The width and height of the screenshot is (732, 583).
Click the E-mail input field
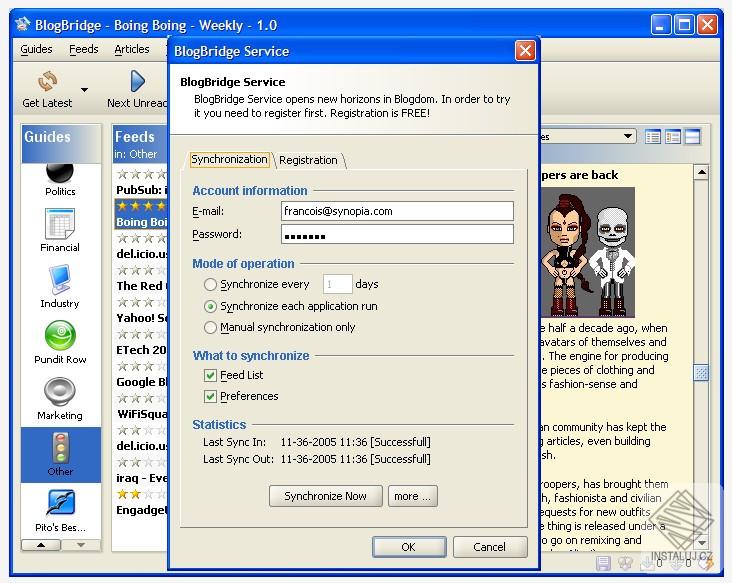coord(397,211)
